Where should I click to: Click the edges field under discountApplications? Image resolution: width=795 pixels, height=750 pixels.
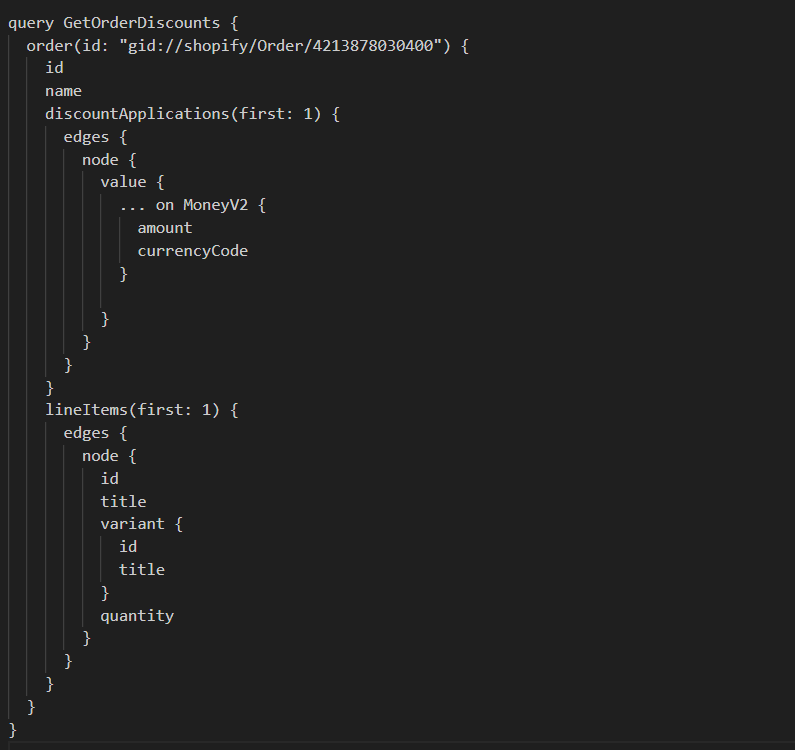click(86, 136)
